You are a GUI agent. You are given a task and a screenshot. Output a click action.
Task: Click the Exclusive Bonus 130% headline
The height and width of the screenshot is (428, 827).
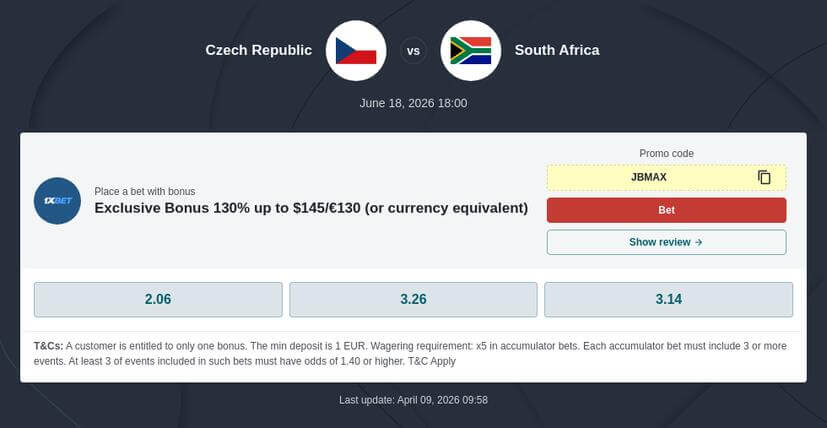click(x=311, y=208)
